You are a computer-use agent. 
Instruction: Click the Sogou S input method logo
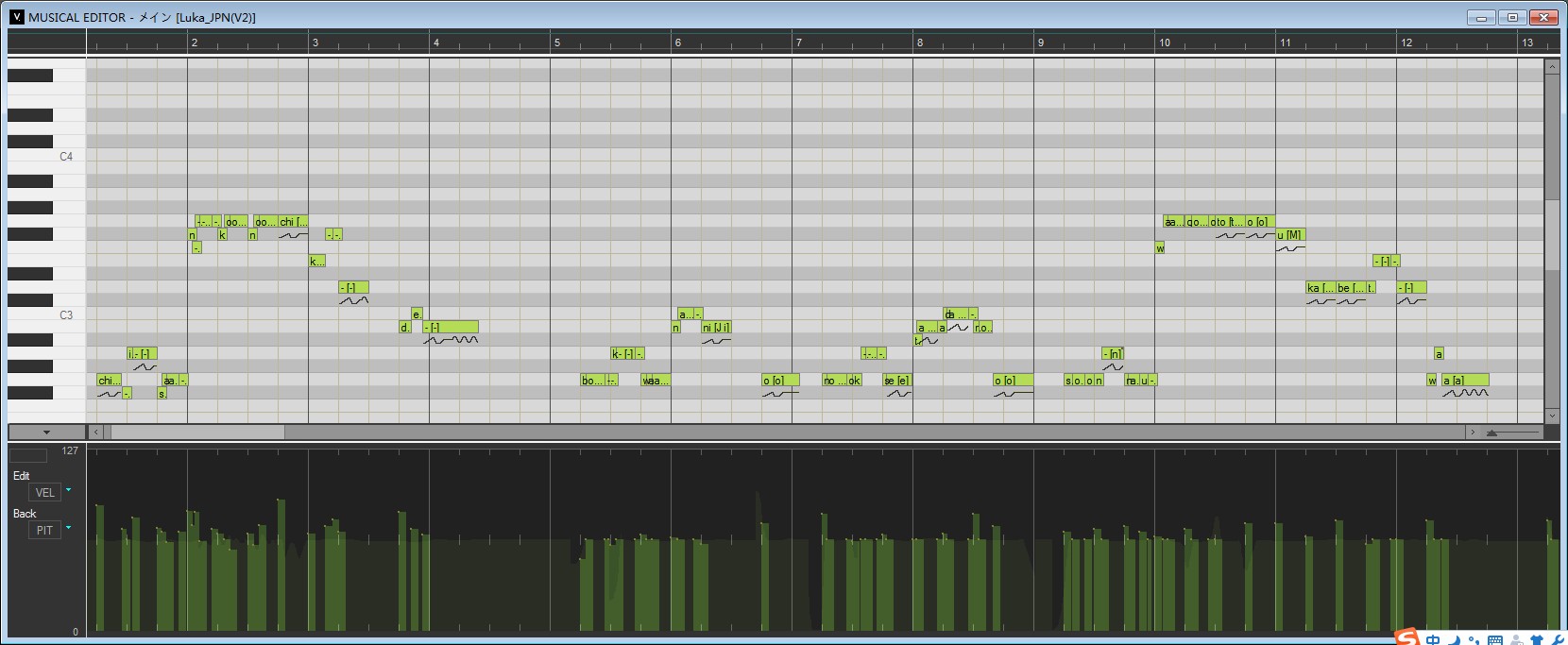pyautogui.click(x=1407, y=637)
